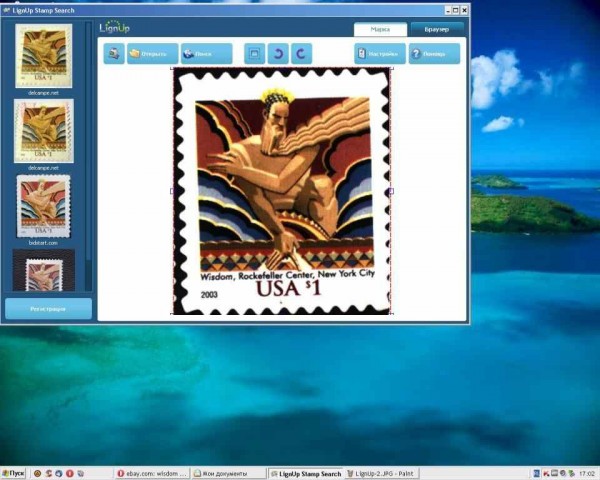The height and width of the screenshot is (480, 600).
Task: Click the LignUp logo
Action: click(115, 27)
